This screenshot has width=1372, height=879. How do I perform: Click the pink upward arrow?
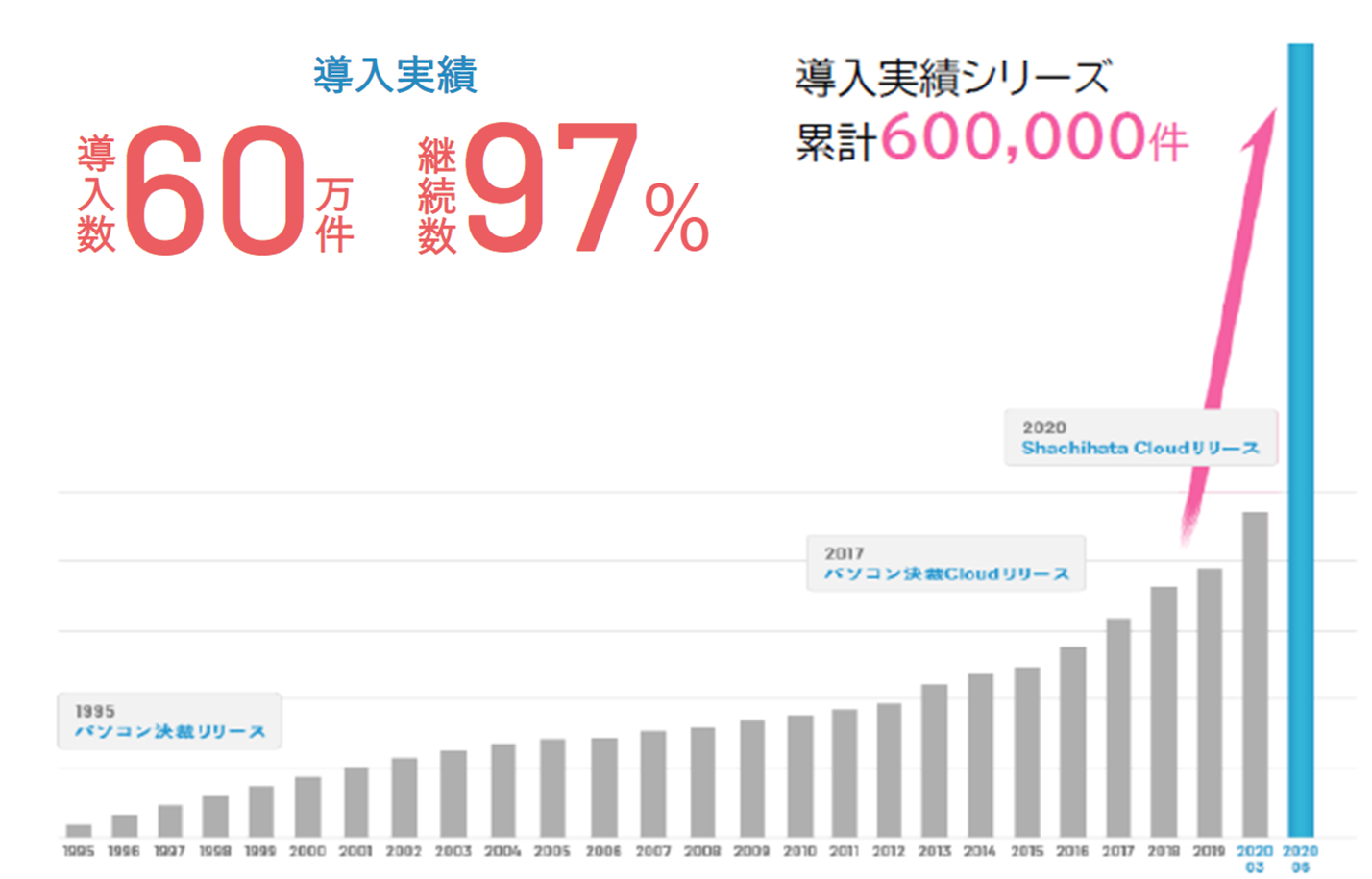[x=1235, y=317]
